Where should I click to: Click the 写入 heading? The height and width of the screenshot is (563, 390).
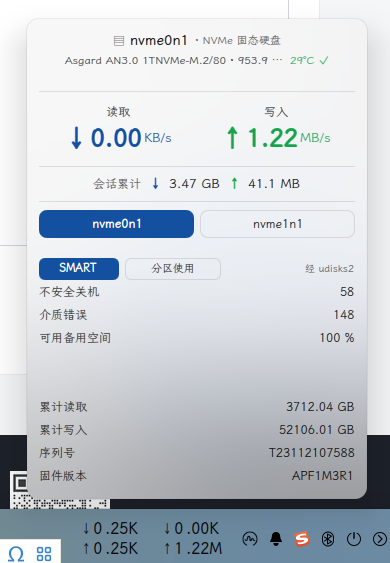(x=276, y=112)
